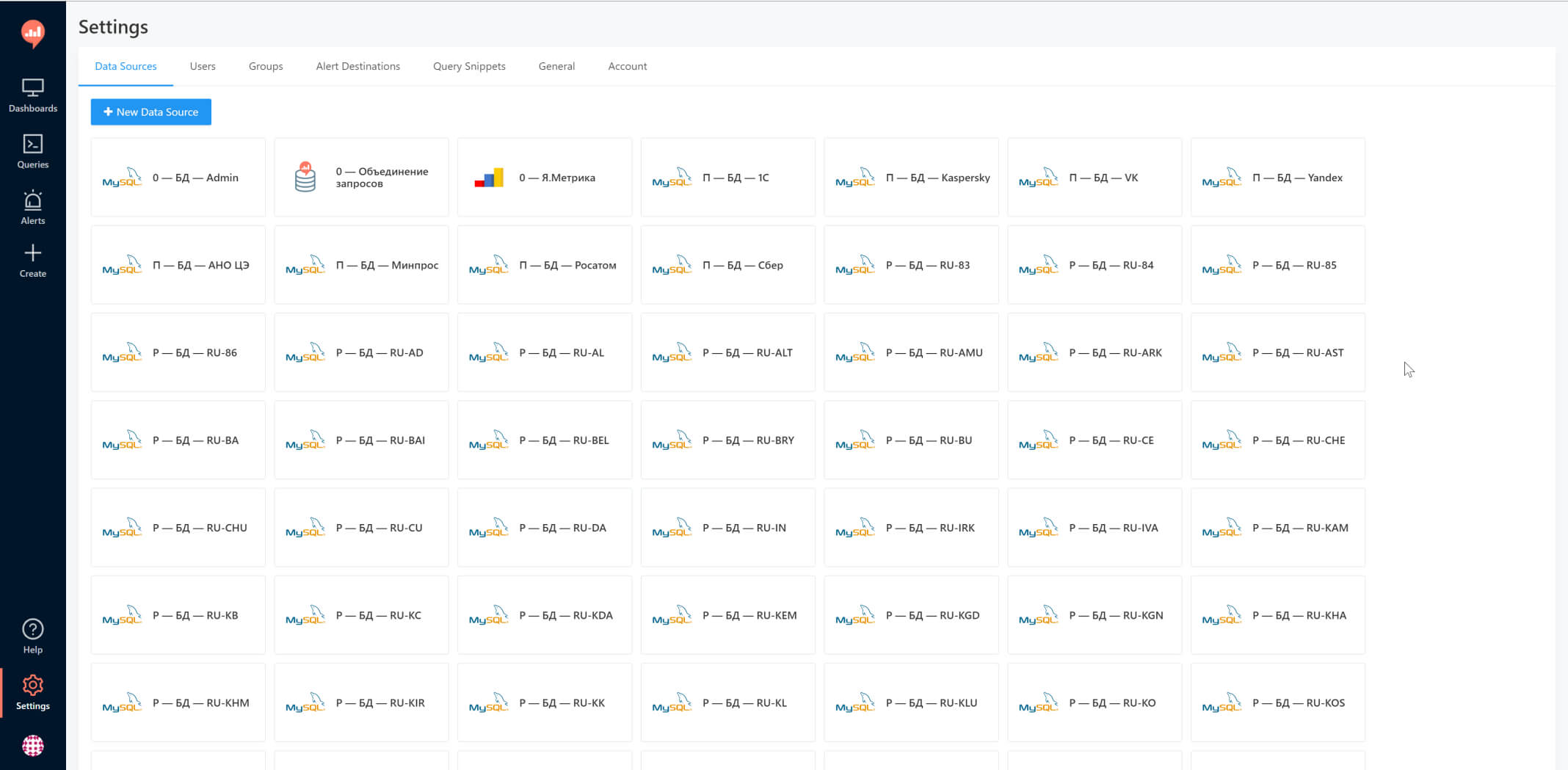This screenshot has height=770, width=1568.
Task: Click MySQL icon of П — БД — Kaspersky
Action: [x=855, y=178]
